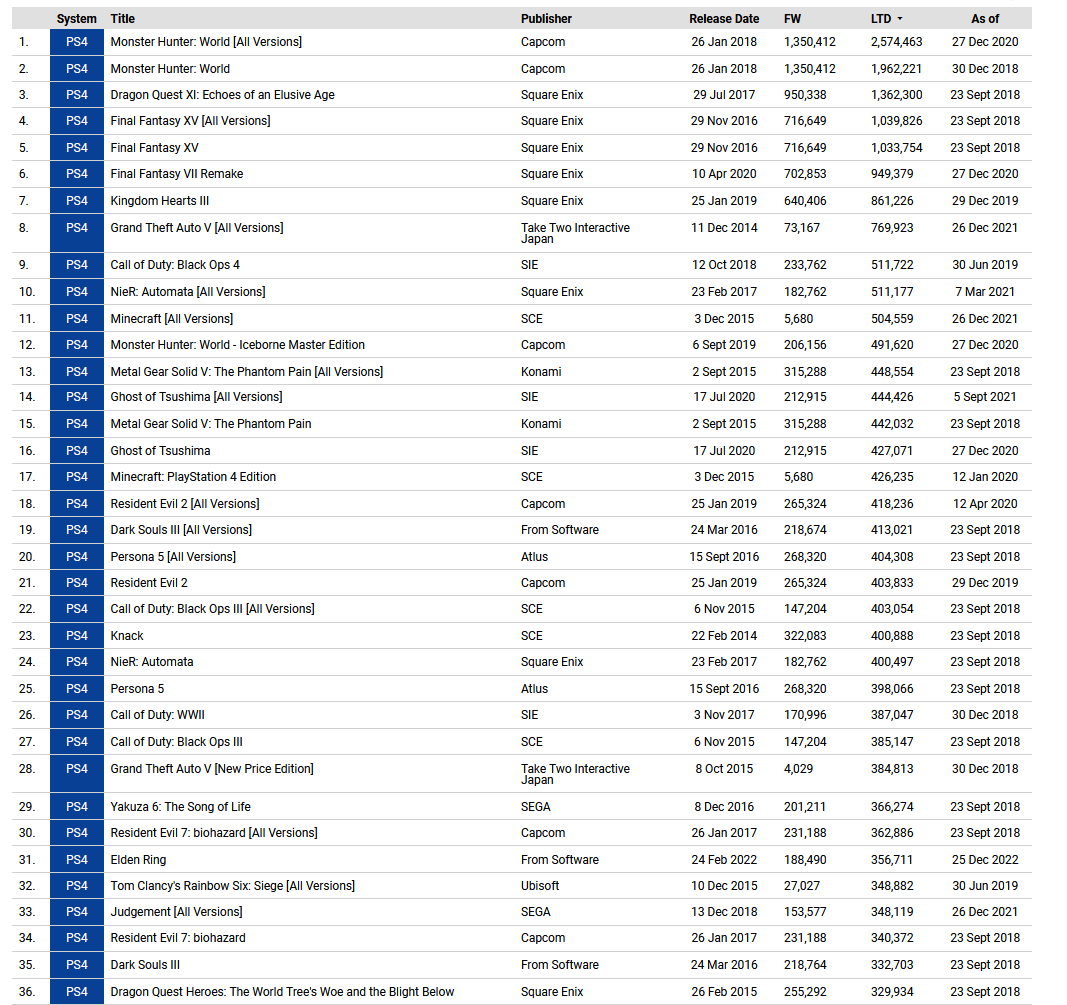This screenshot has width=1067, height=1005.
Task: Click the PS4 badge beside Kingdom Hearts III
Action: pyautogui.click(x=77, y=201)
